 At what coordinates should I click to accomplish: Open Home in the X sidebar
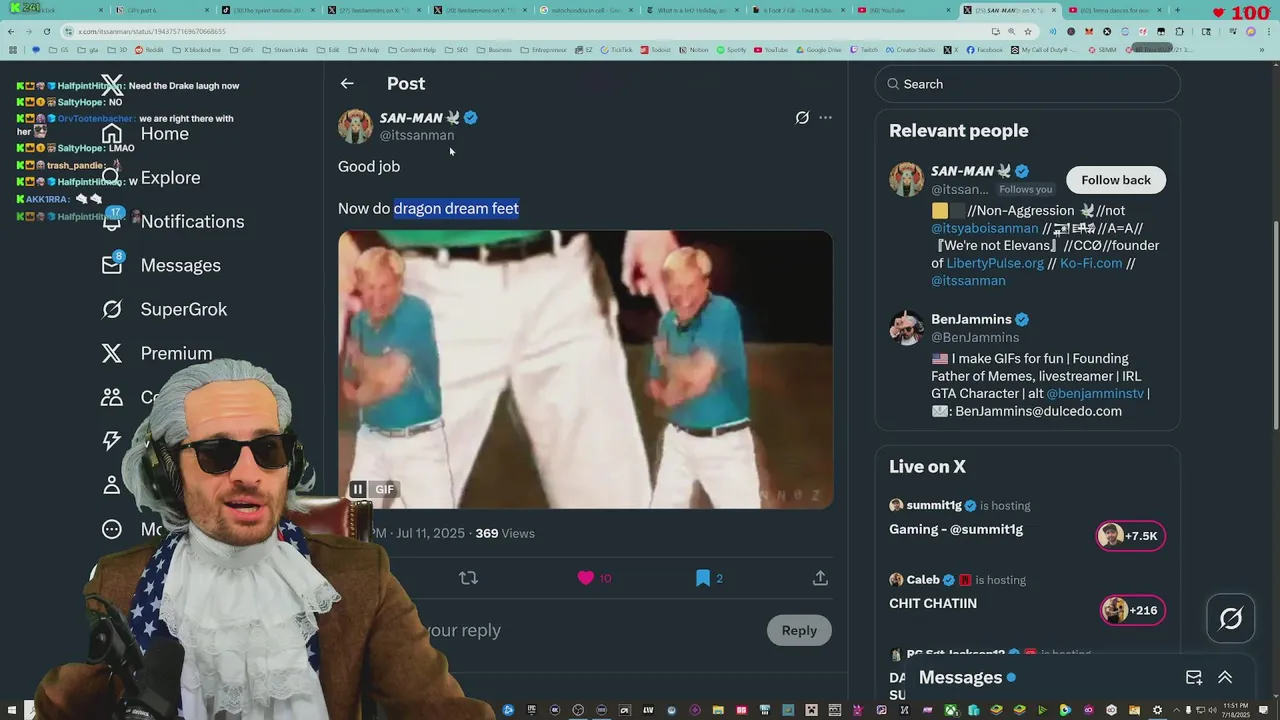(145, 134)
